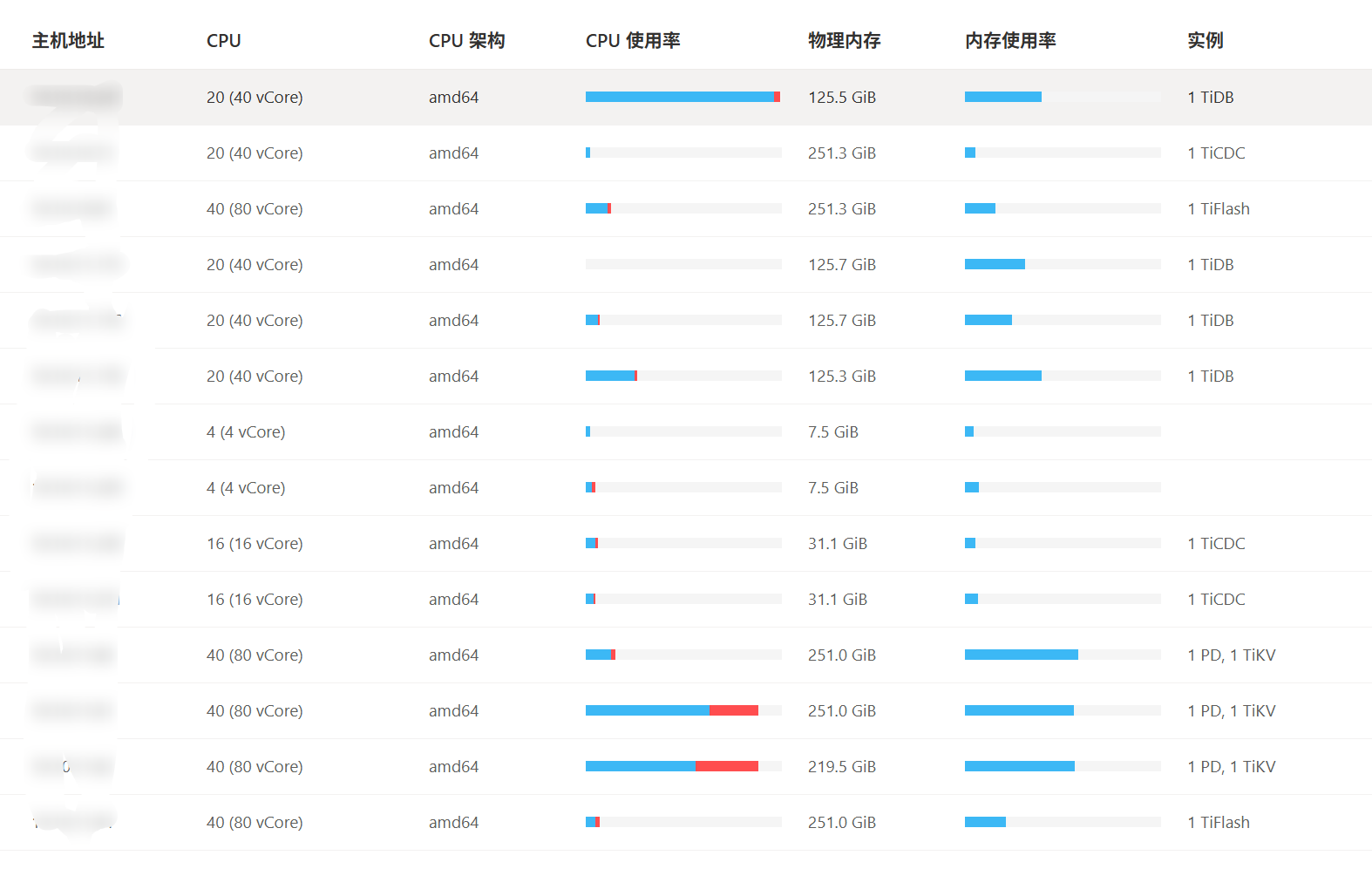The image size is (1372, 896).
Task: Click CPU usage bar in 251.3 GiB TiCDC row
Action: 683,153
